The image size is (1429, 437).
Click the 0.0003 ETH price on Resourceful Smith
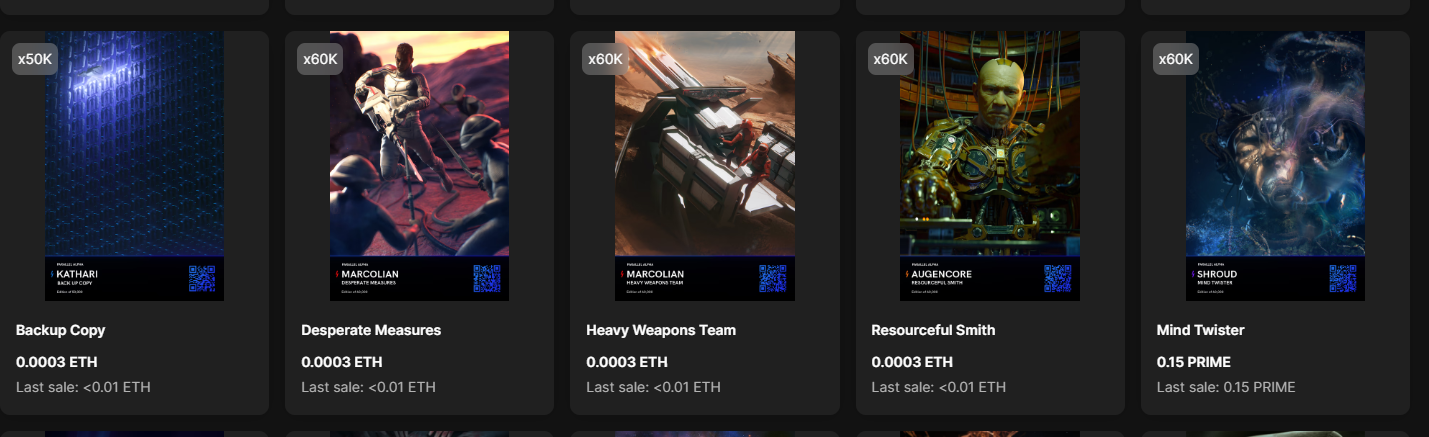912,362
